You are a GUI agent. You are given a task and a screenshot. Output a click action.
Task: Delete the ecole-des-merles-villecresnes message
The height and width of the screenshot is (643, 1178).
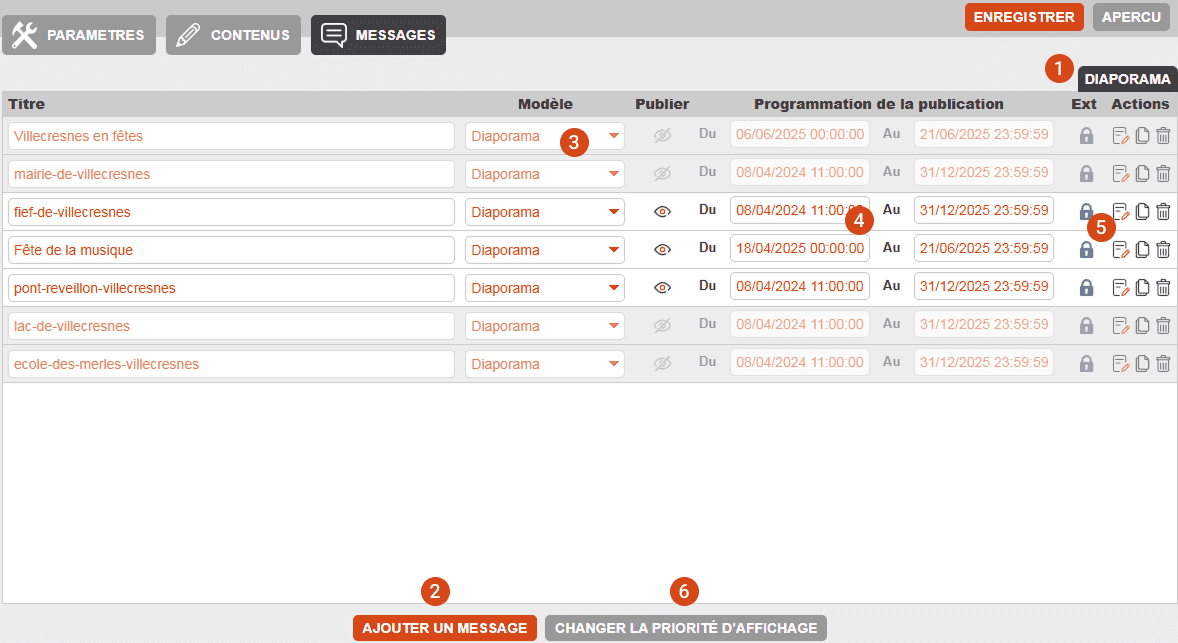1163,364
